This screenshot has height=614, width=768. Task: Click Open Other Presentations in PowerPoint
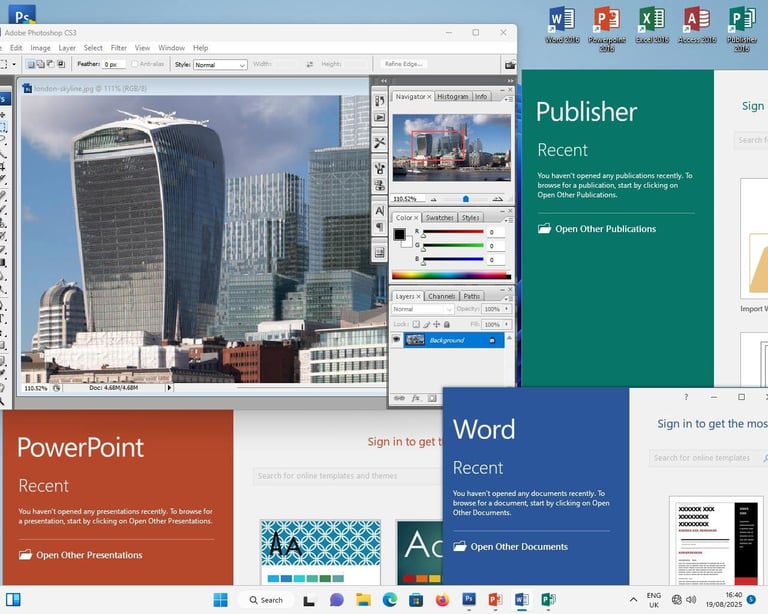81,555
